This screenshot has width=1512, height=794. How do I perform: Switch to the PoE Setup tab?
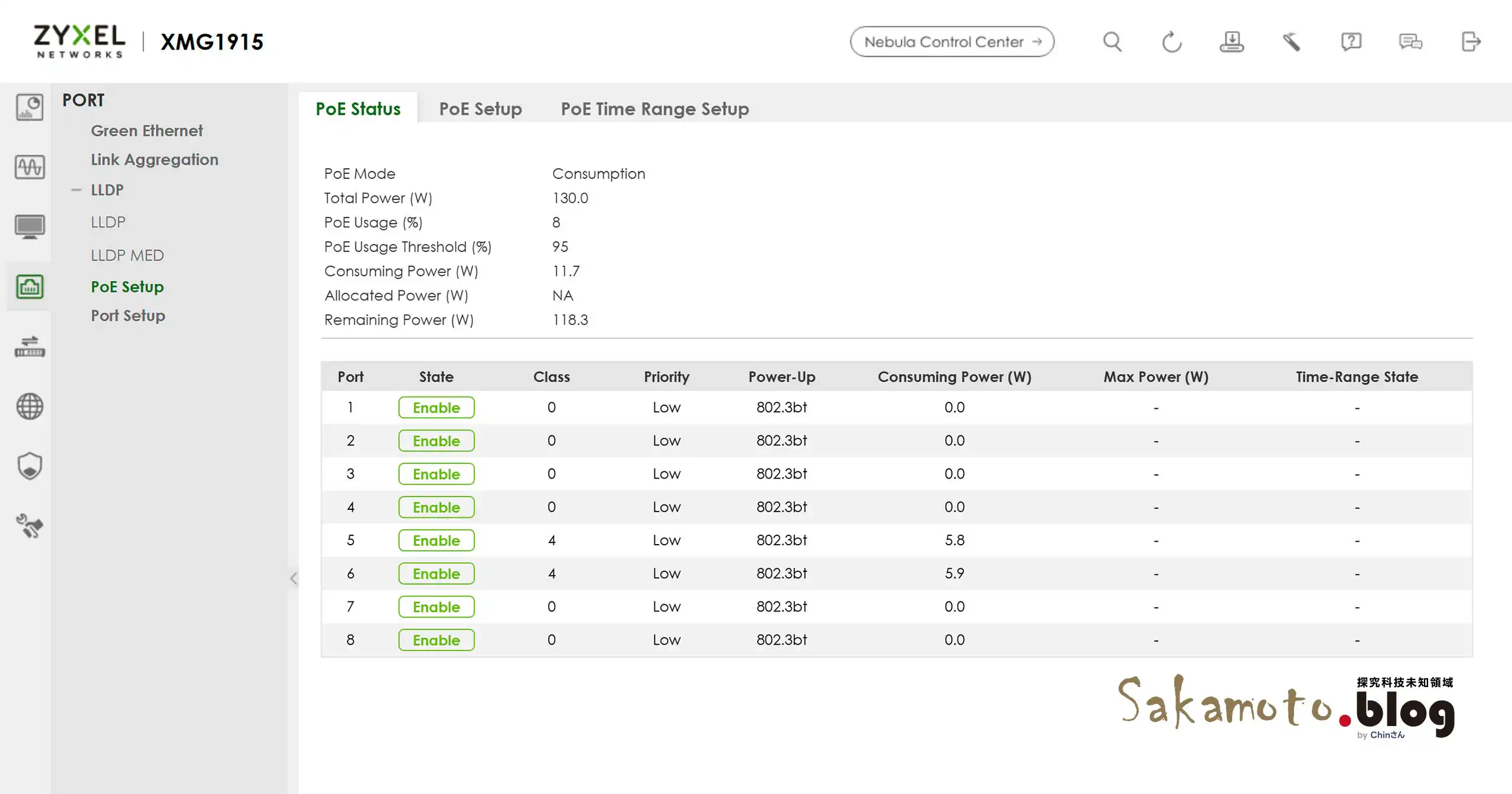point(480,109)
